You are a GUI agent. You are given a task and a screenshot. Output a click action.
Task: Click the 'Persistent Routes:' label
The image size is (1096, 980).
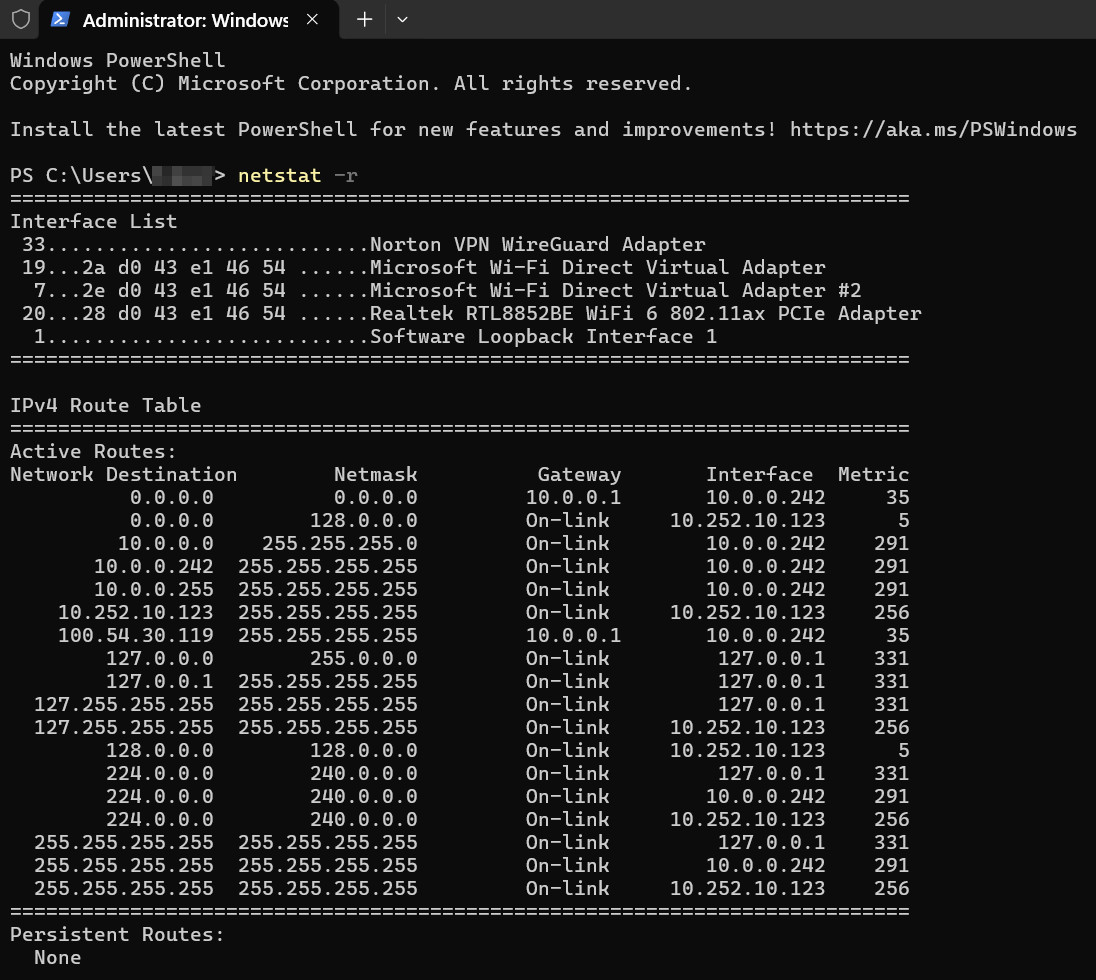117,935
